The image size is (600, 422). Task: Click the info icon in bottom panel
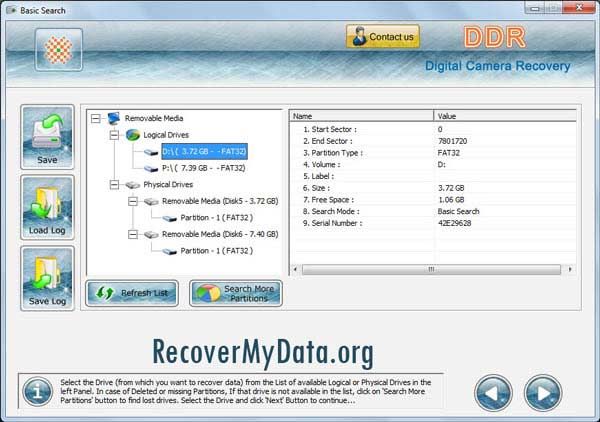38,392
